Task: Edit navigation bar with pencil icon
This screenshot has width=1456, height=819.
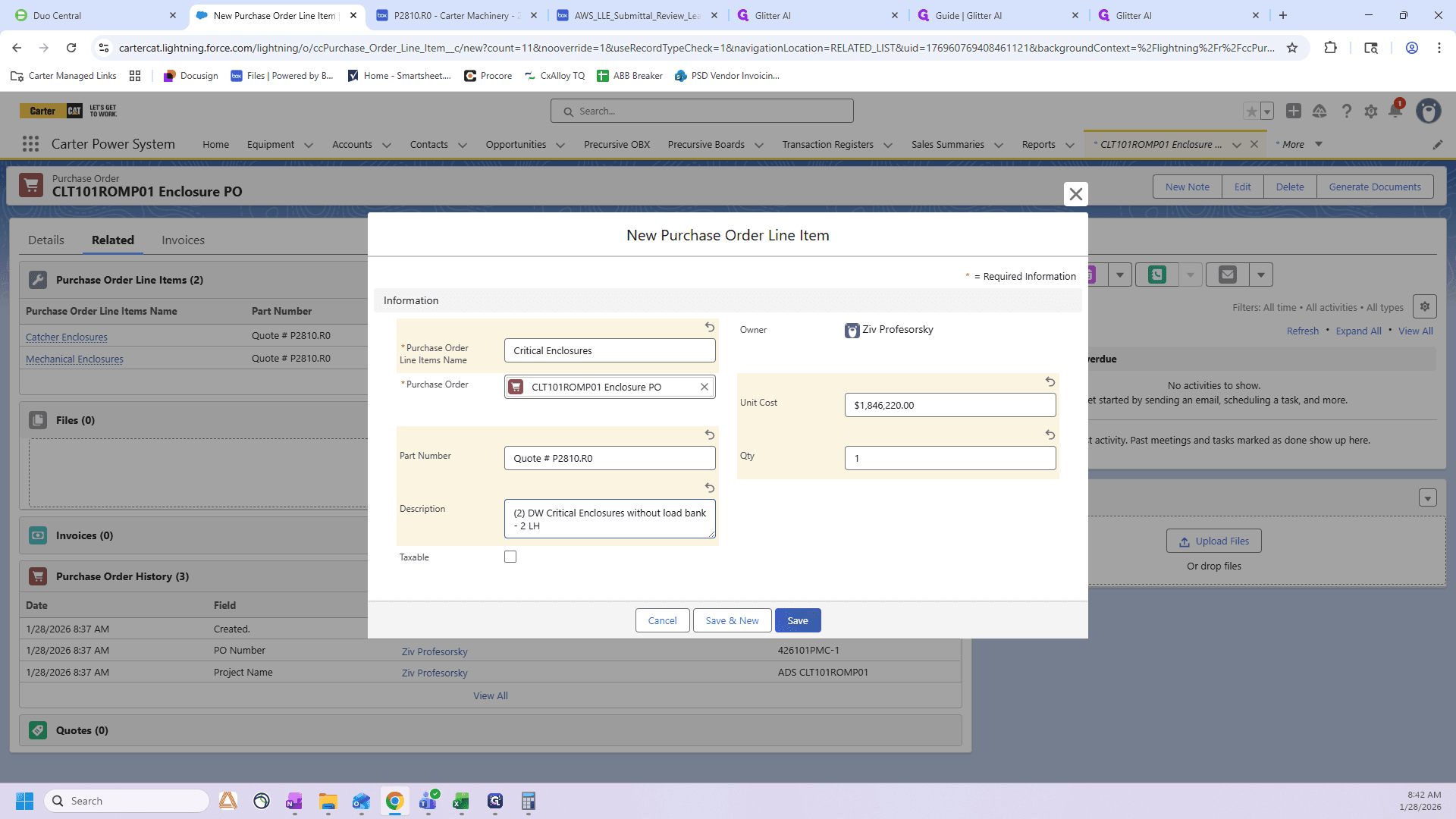Action: coord(1438,145)
